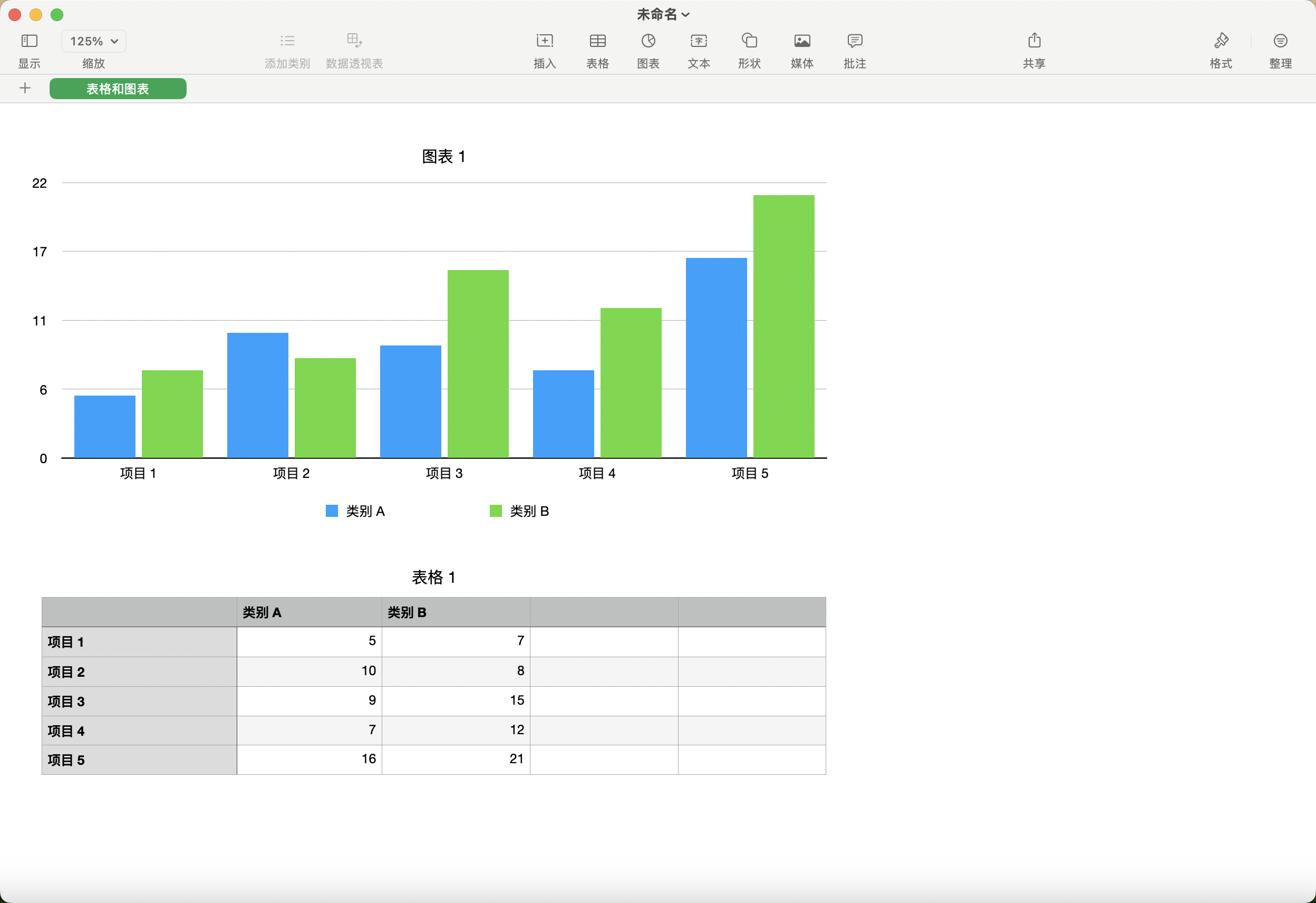Click the 形状 shape toolbar icon

tap(749, 41)
